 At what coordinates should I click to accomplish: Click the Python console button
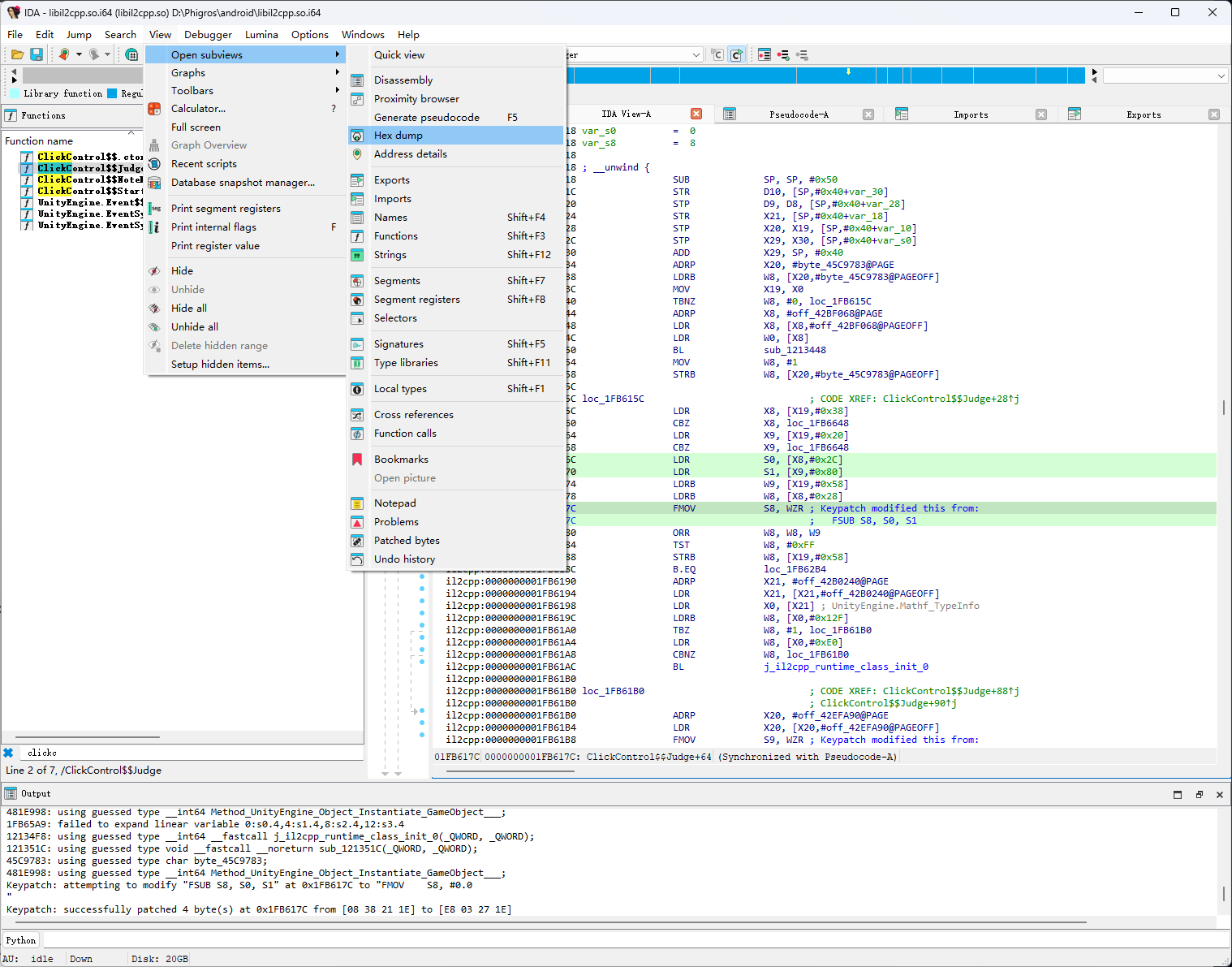coord(21,940)
